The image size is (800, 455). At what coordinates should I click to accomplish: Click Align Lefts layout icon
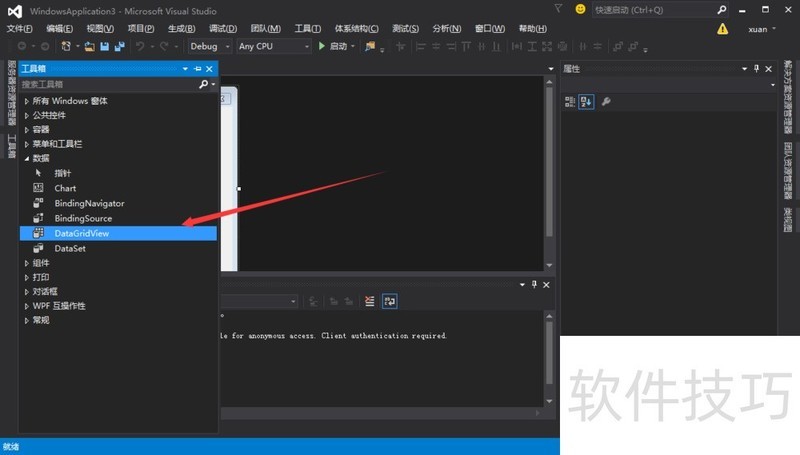(421, 46)
